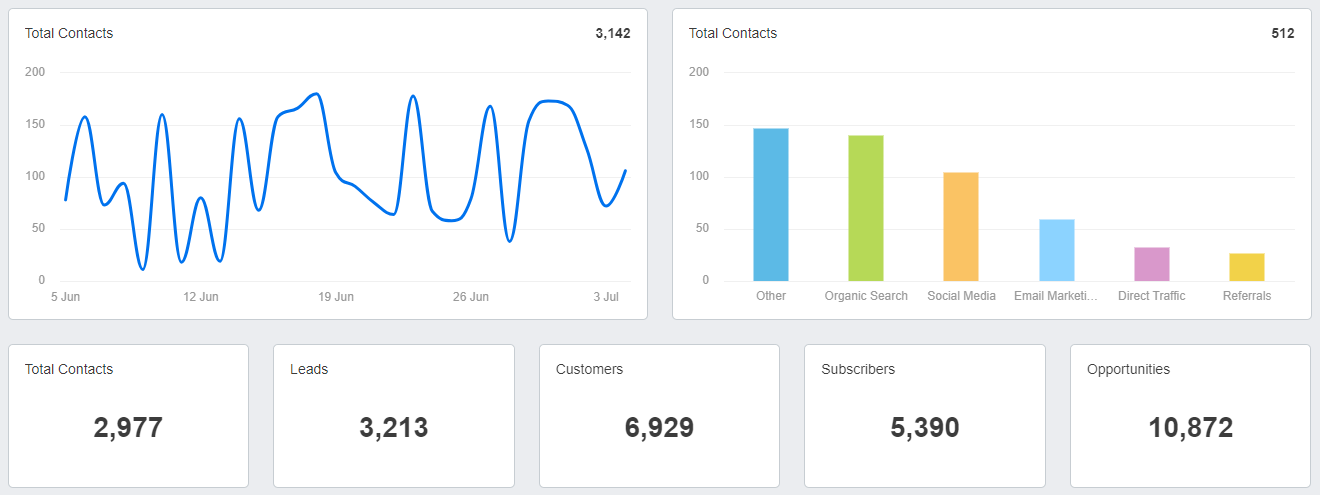Select the green Organic Search bar
The image size is (1320, 495).
click(866, 208)
